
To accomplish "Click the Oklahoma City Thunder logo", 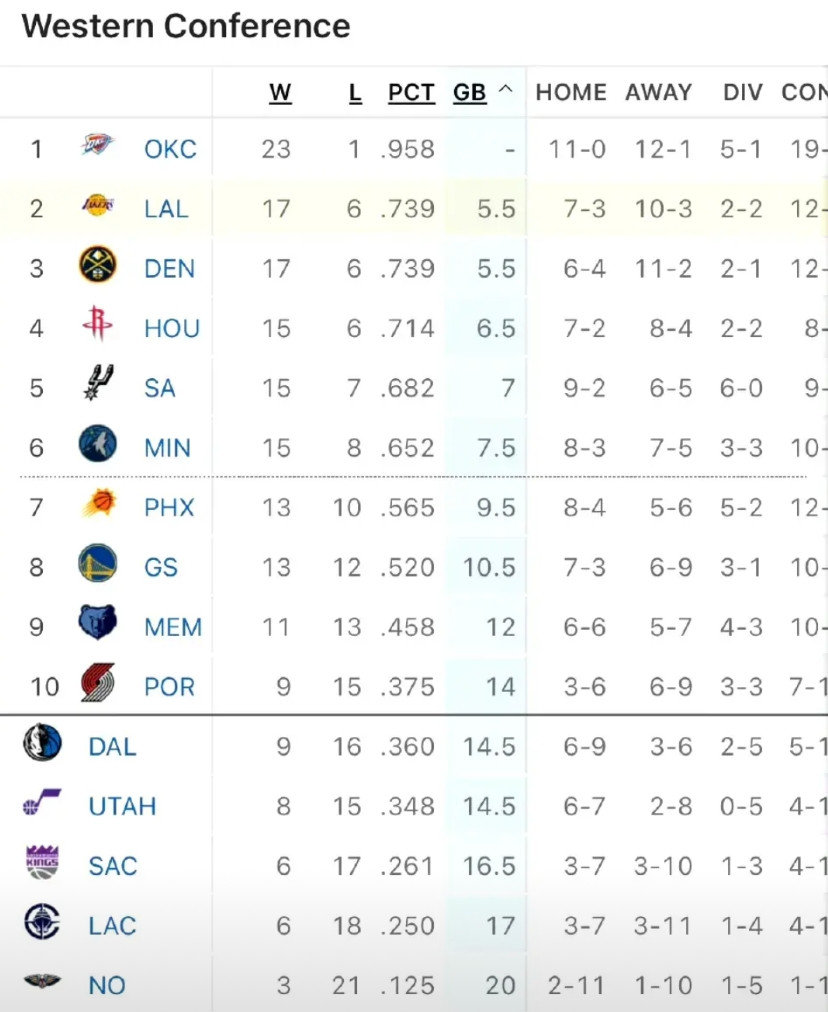I will pyautogui.click(x=97, y=146).
